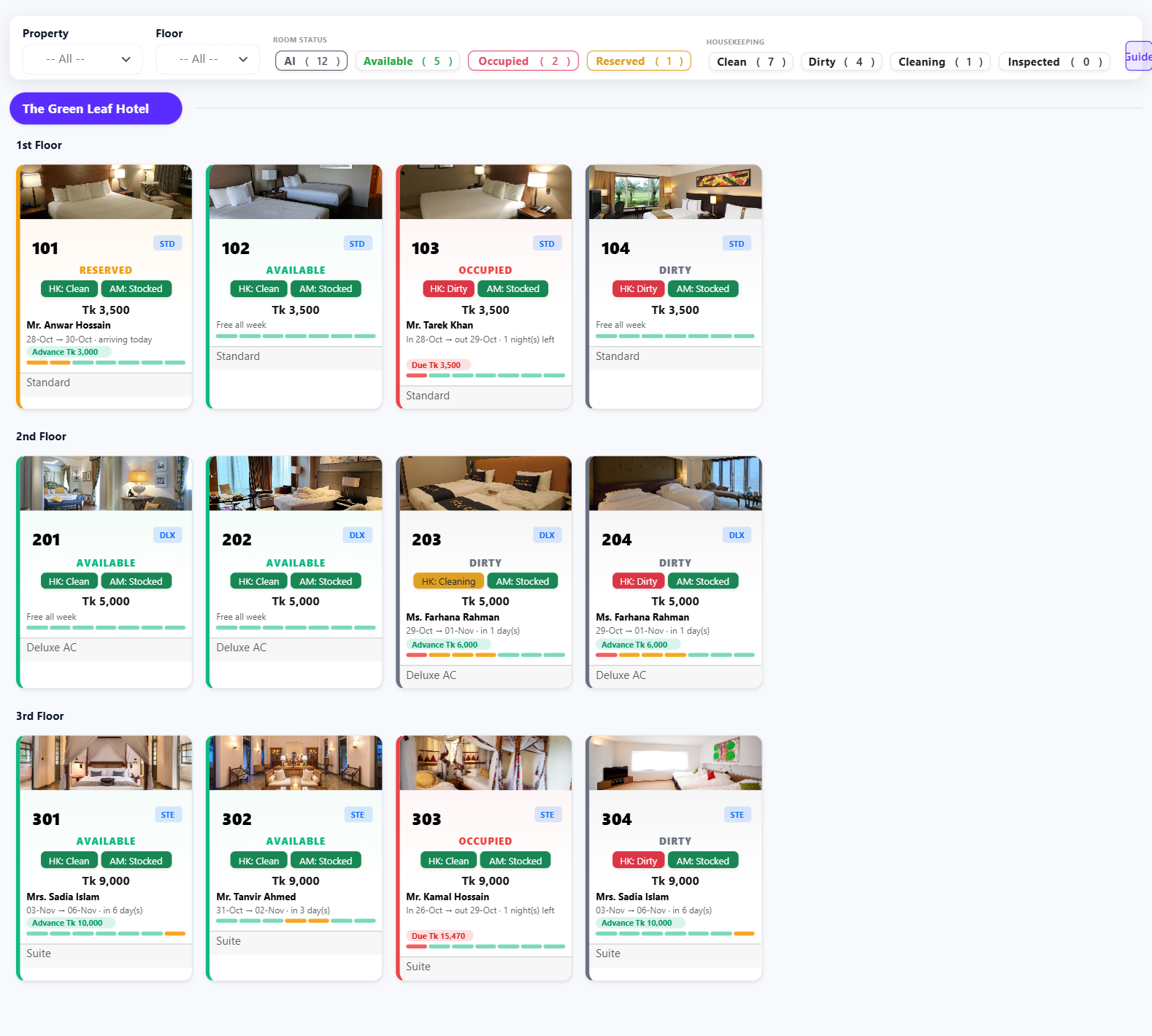Toggle the Clean housekeeping filter

coord(751,62)
